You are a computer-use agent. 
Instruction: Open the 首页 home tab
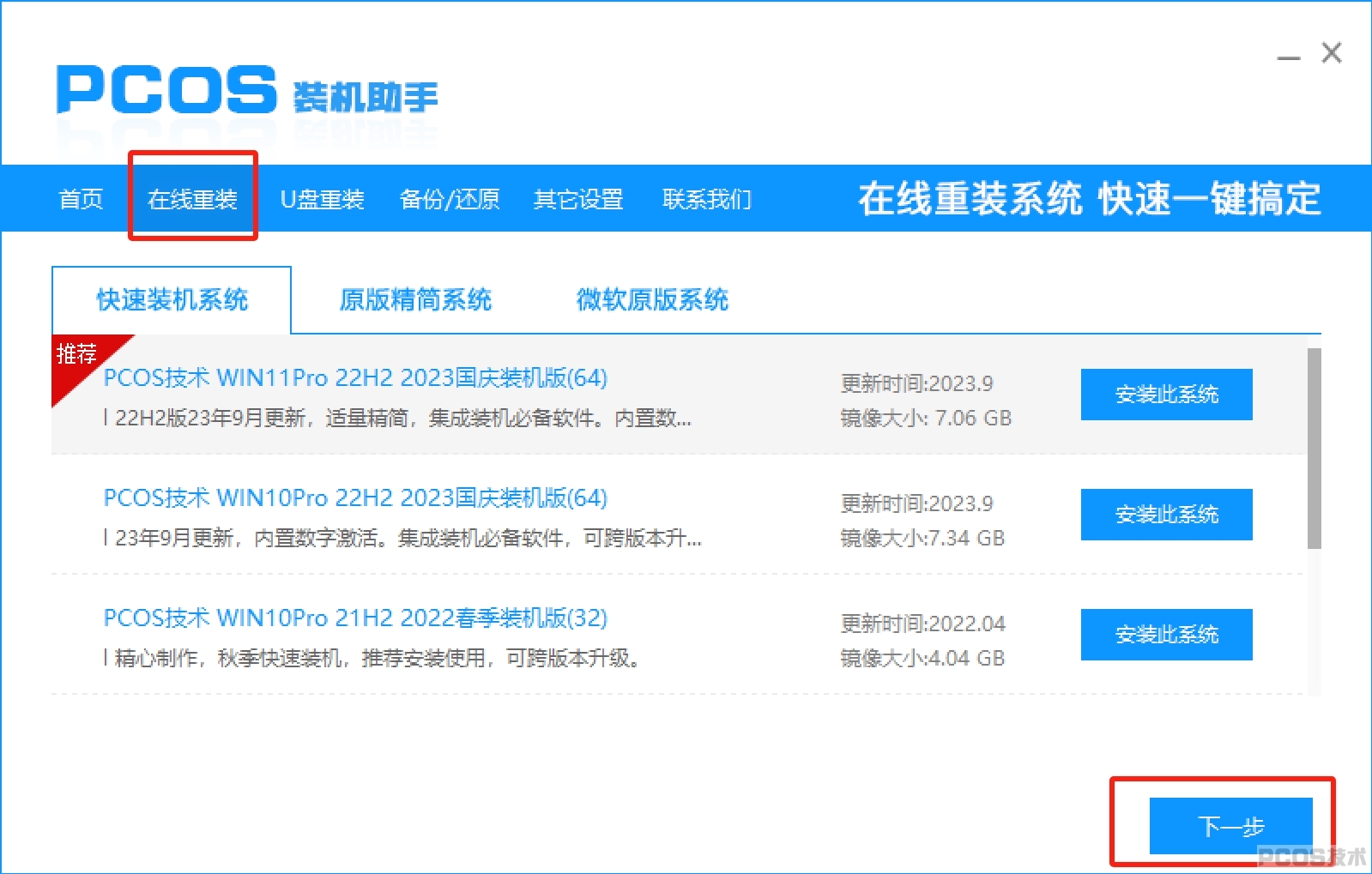click(x=81, y=199)
